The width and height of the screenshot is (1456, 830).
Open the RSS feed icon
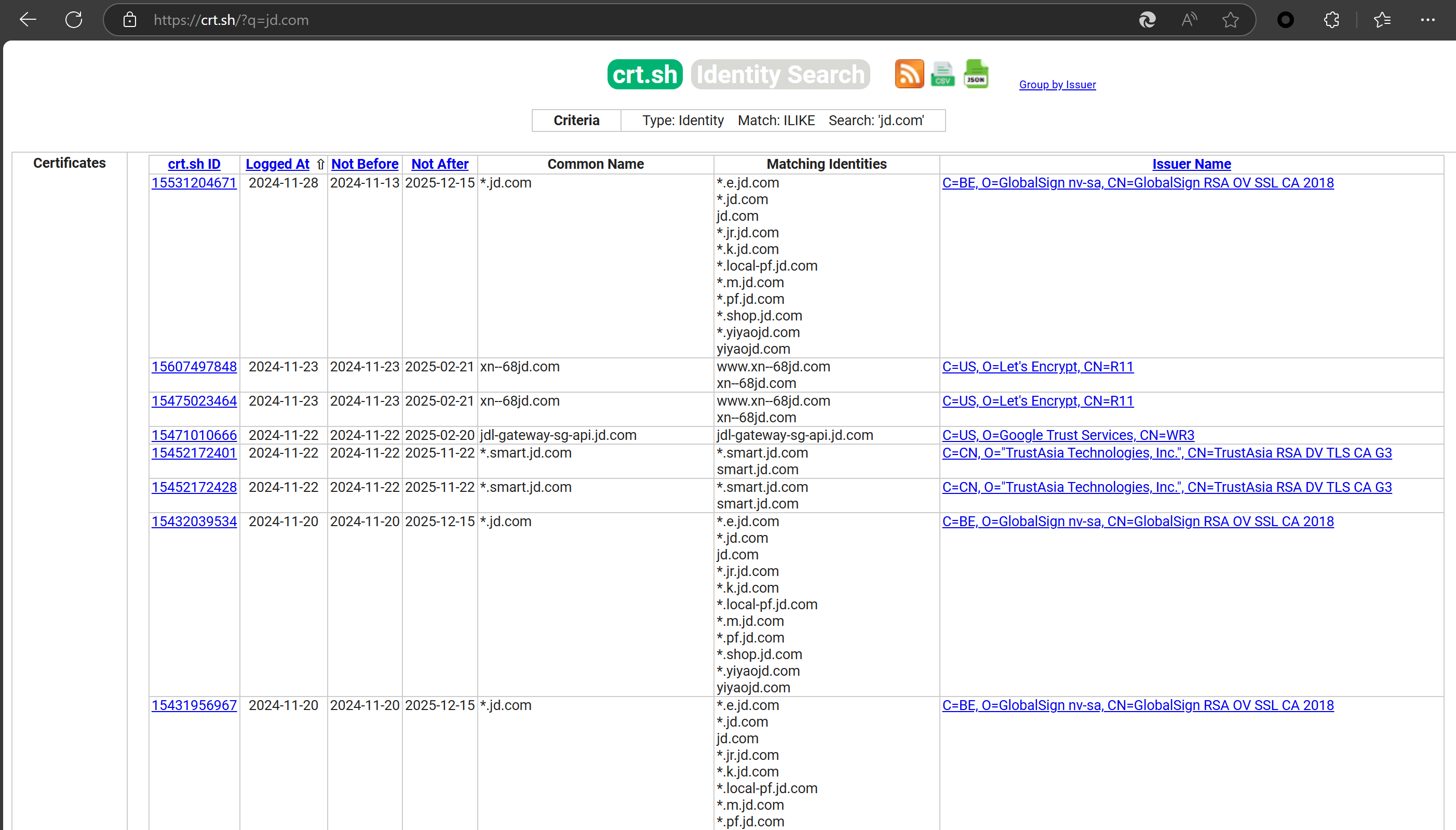(x=910, y=74)
